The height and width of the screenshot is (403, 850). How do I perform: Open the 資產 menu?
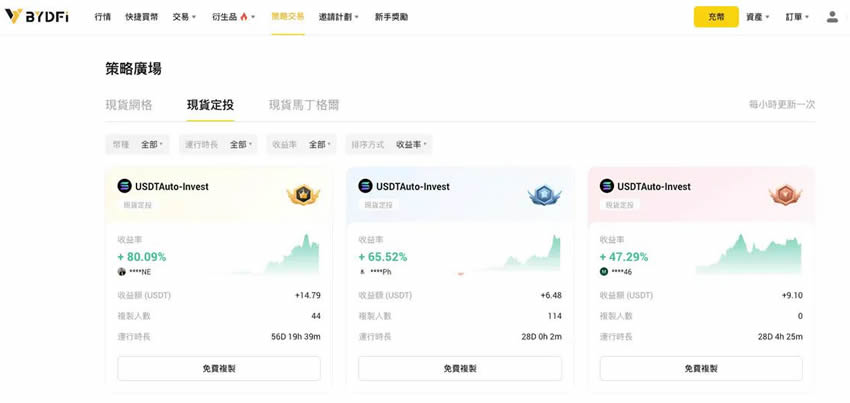point(757,17)
